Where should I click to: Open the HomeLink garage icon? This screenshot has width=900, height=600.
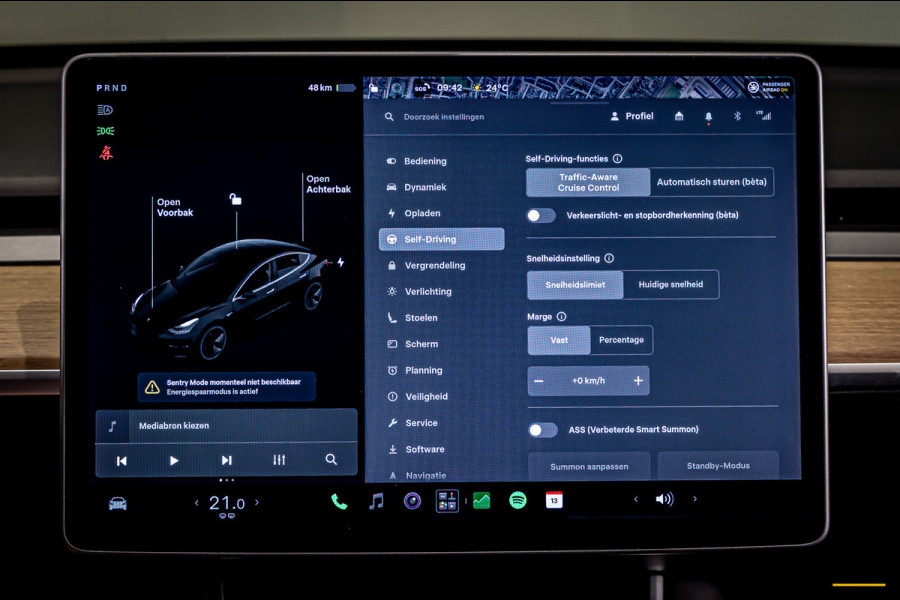679,116
